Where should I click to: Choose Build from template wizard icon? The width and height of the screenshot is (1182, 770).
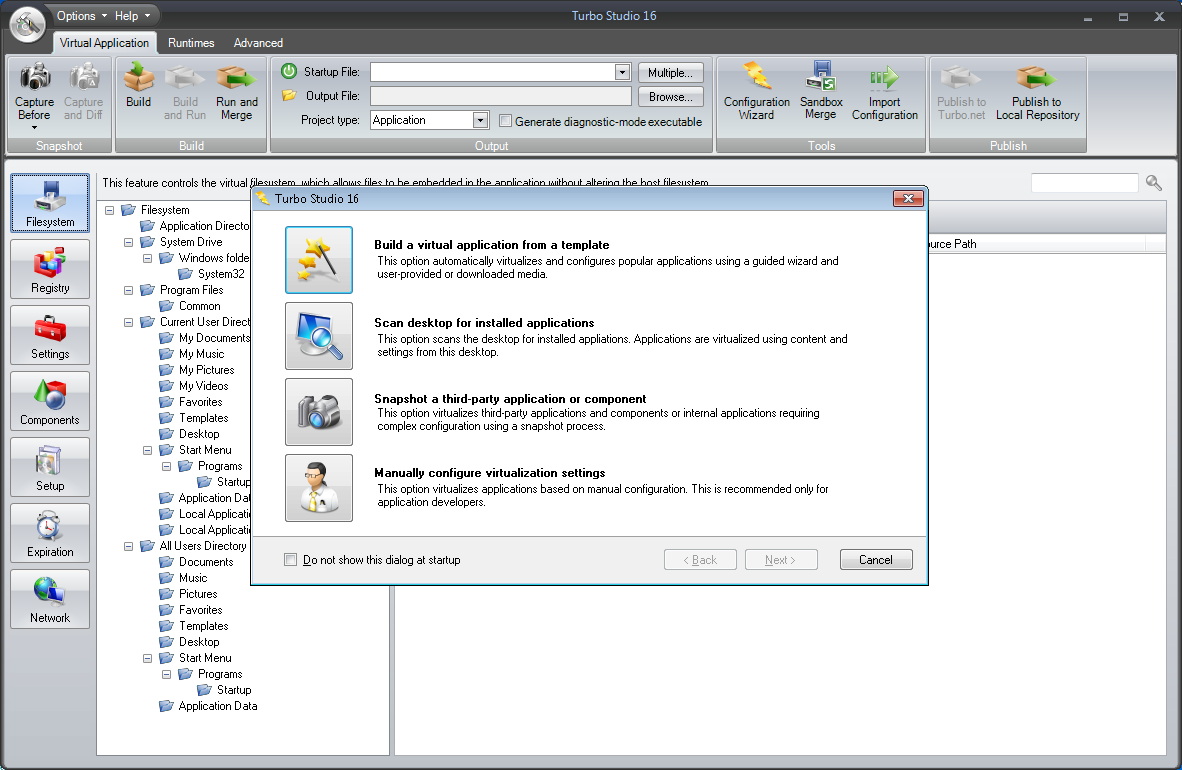click(x=319, y=259)
